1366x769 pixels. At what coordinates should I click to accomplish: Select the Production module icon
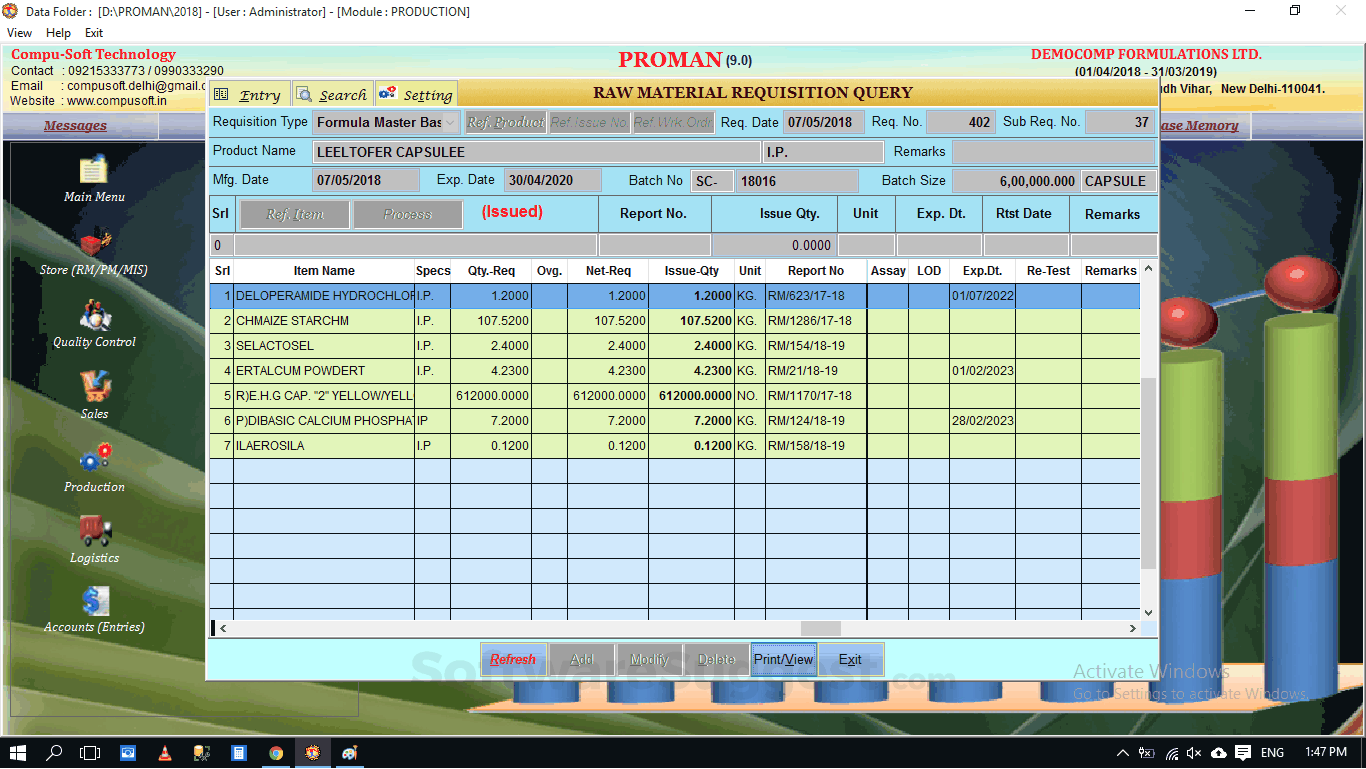pos(94,460)
